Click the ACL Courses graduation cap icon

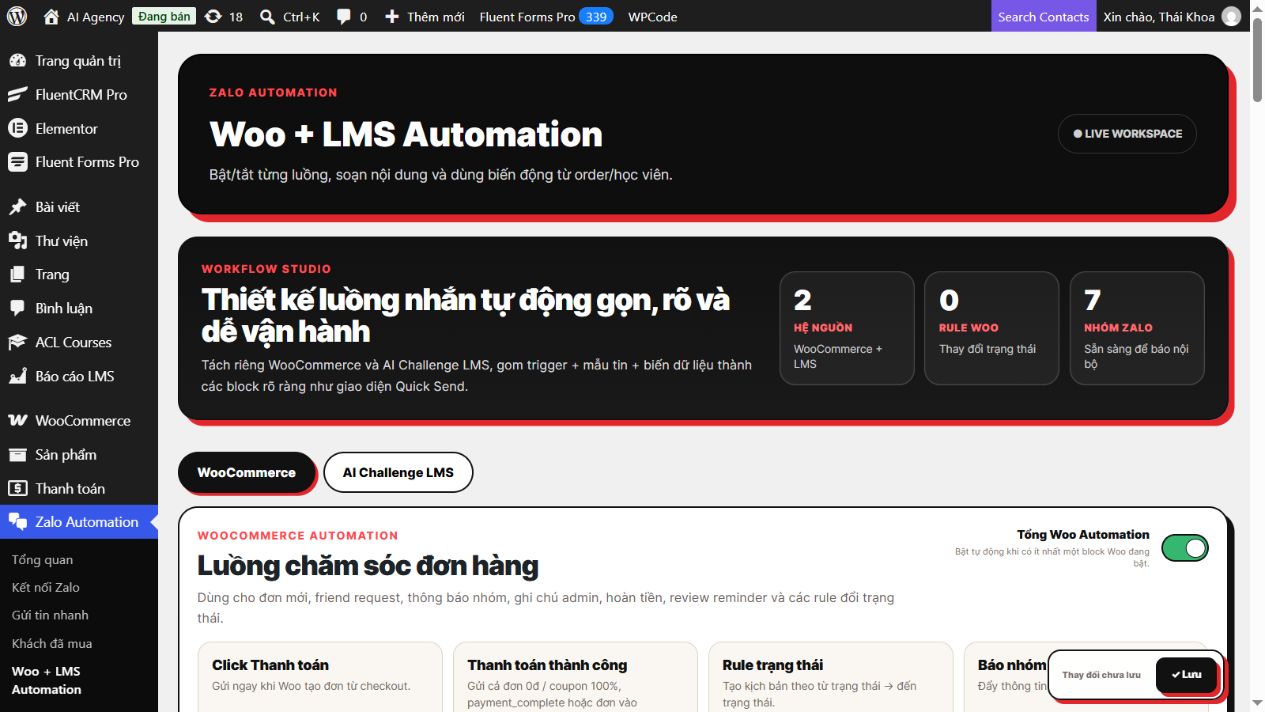coord(17,342)
